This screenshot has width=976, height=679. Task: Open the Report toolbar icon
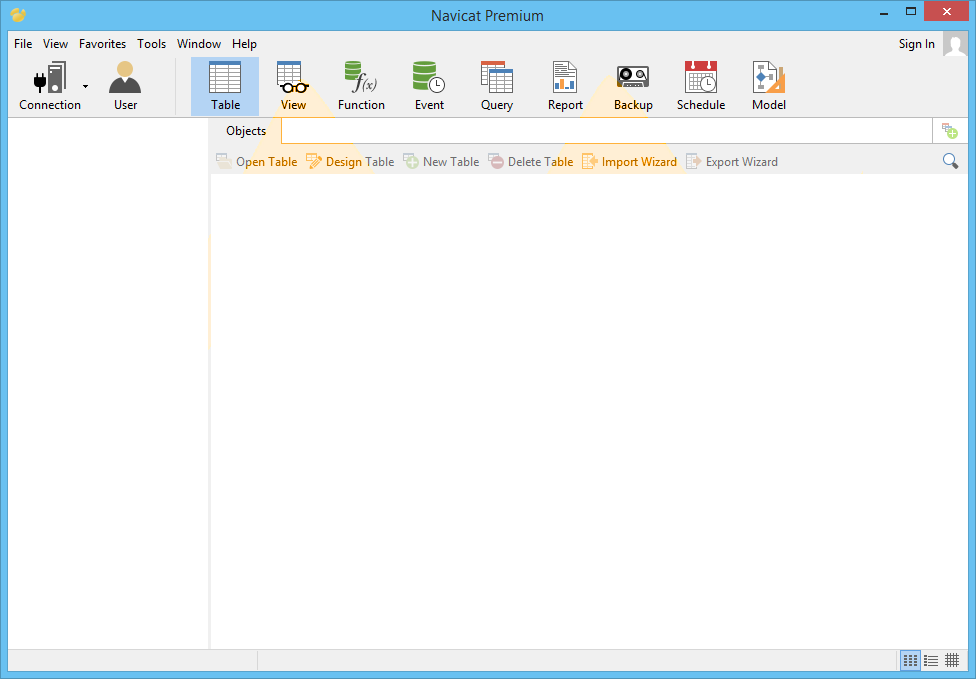pyautogui.click(x=565, y=87)
